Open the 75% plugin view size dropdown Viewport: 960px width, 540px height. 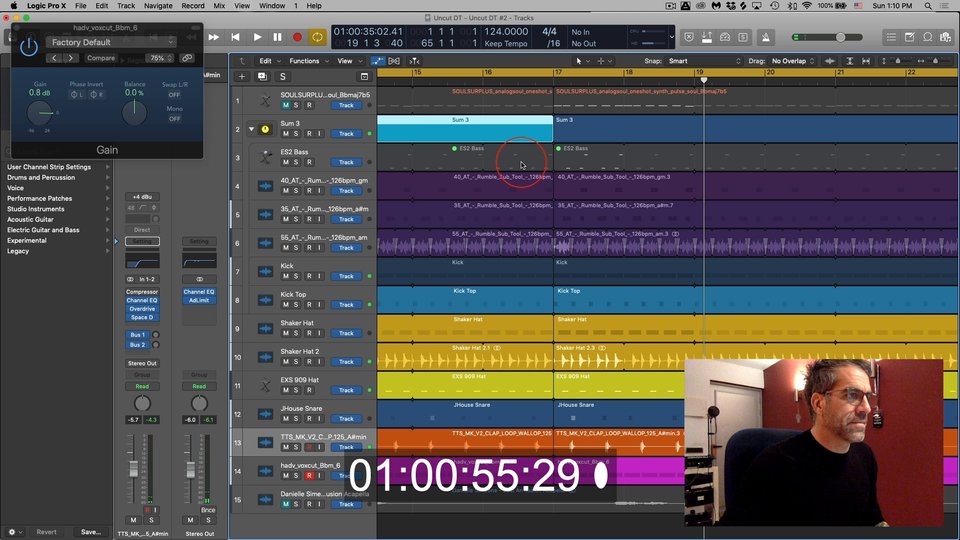[x=160, y=58]
